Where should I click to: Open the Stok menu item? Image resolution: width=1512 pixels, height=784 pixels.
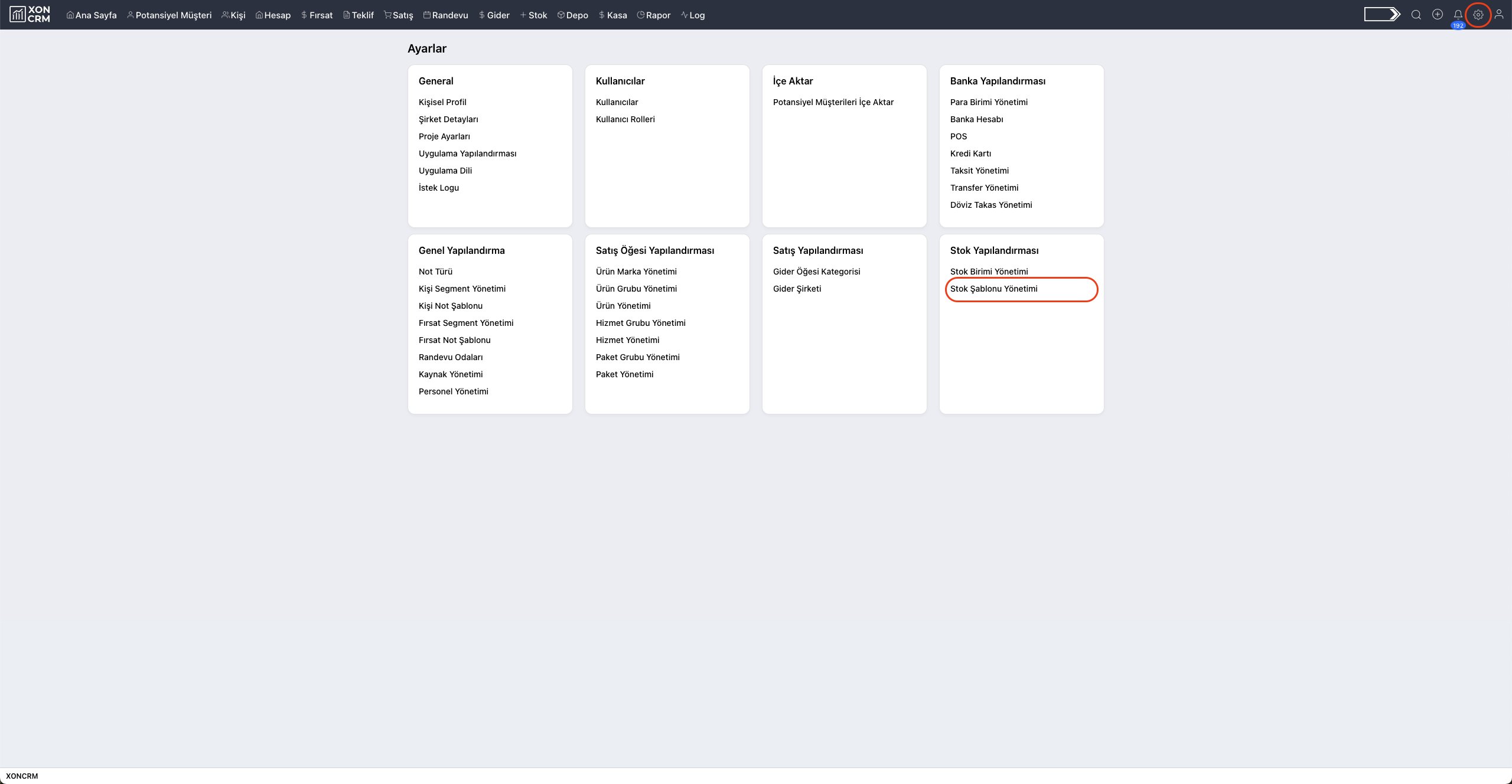(x=533, y=15)
